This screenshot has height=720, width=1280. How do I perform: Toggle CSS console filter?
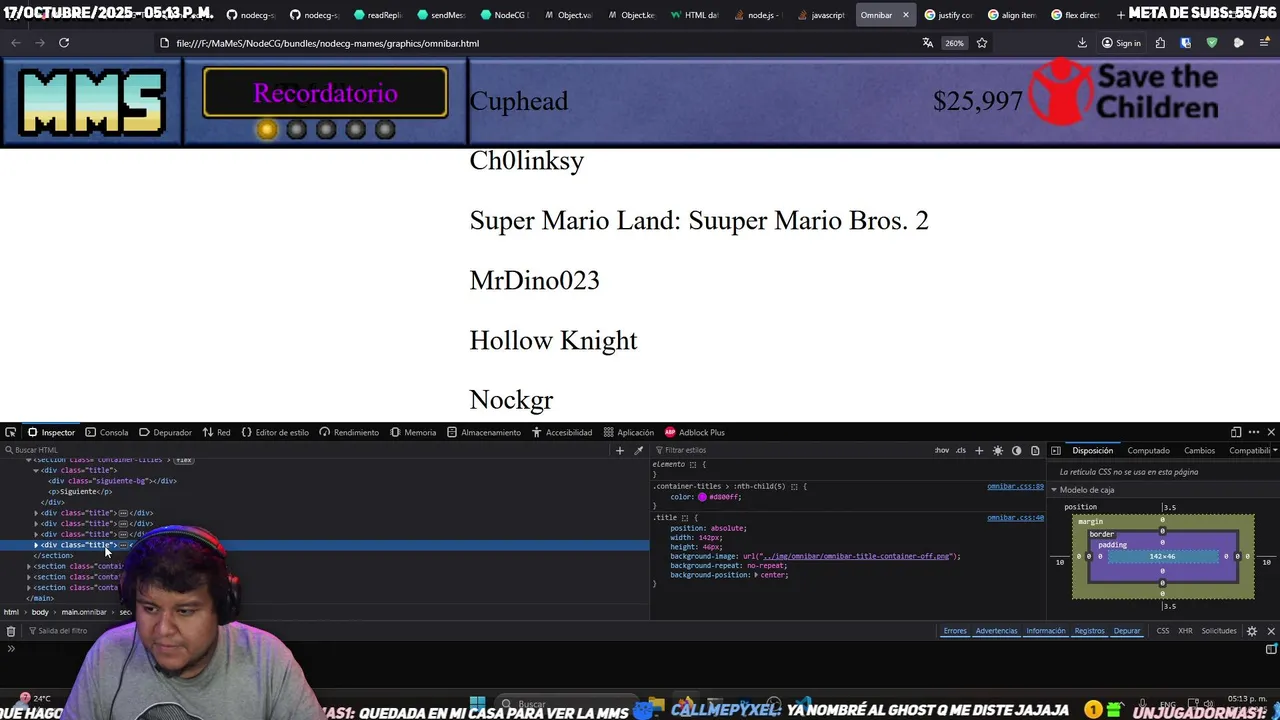1163,631
